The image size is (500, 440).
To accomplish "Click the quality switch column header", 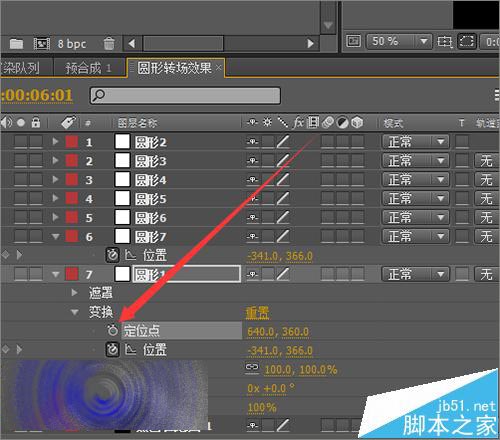I will point(283,122).
